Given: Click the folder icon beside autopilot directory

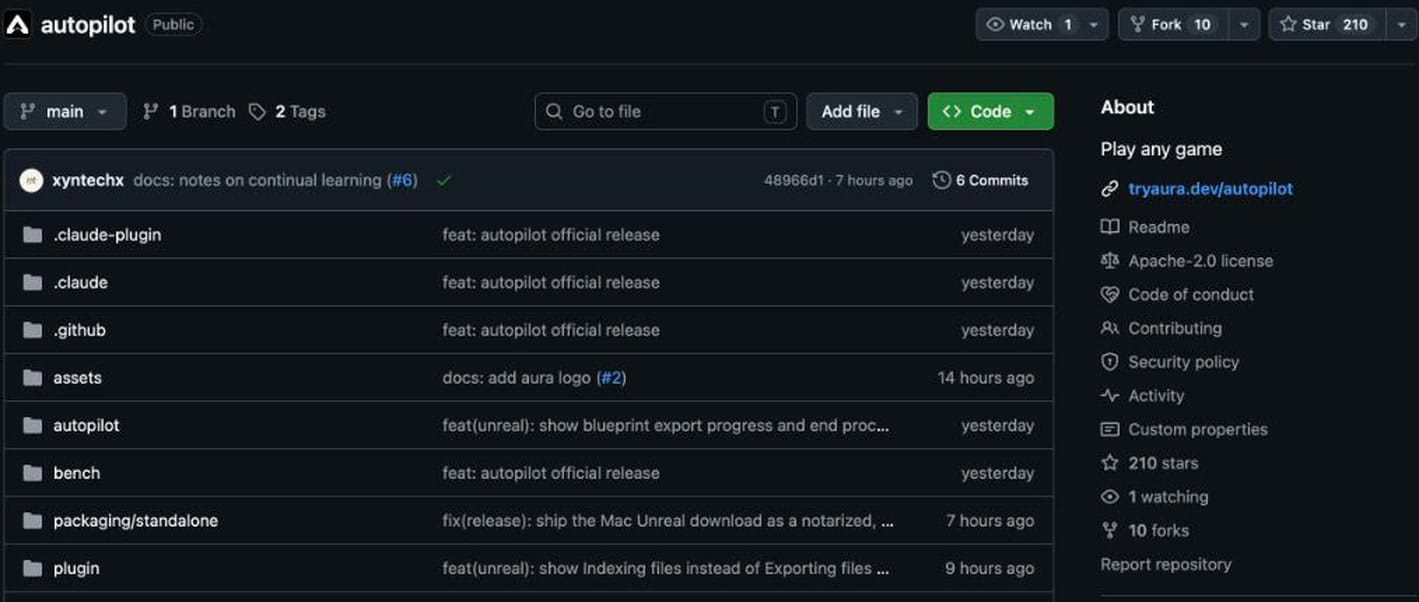Looking at the screenshot, I should pos(33,426).
